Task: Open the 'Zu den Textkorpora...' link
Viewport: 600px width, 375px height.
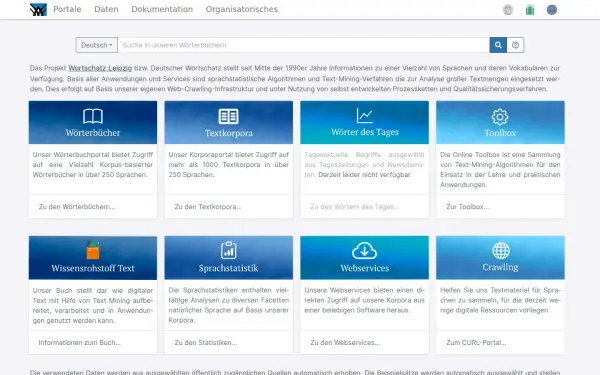Action: (x=208, y=207)
